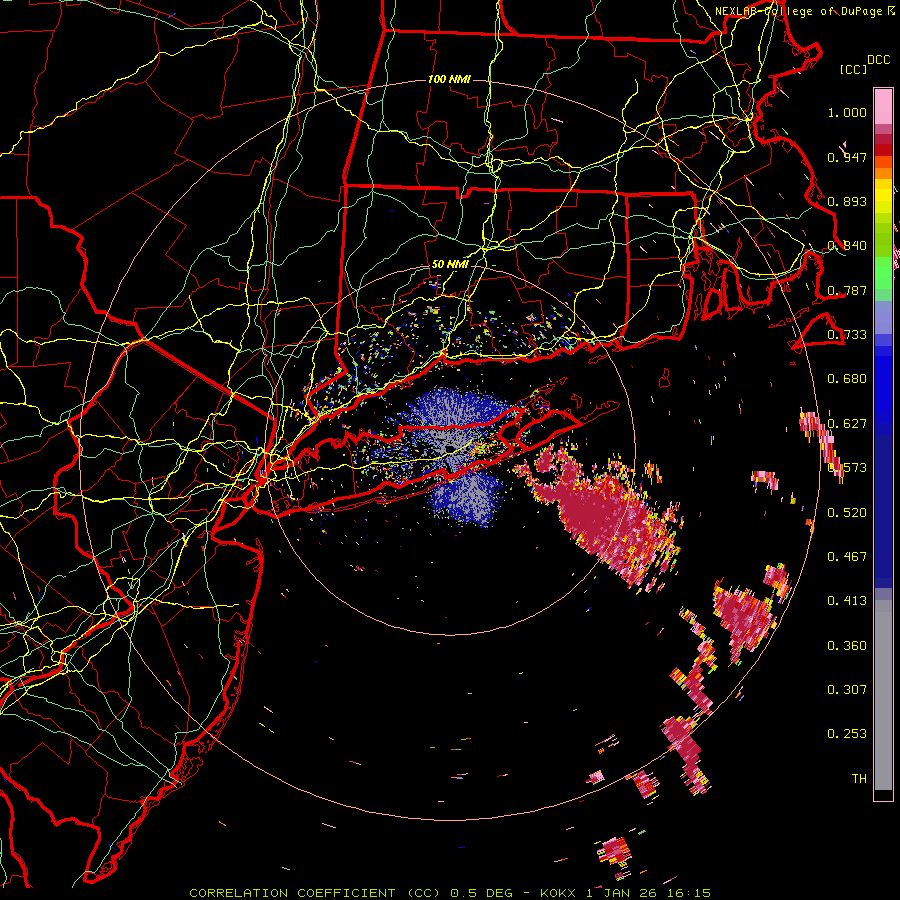The image size is (900, 900).
Task: Click the CORRELATION COEFFICIENT (CC) caption text
Action: coord(315,893)
